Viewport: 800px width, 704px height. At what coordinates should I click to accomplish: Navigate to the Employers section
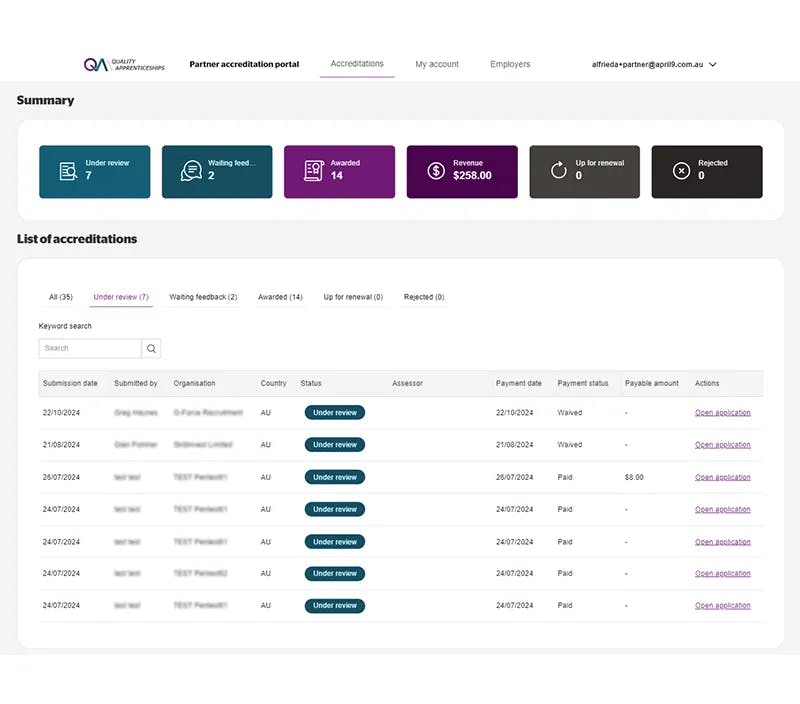(510, 64)
